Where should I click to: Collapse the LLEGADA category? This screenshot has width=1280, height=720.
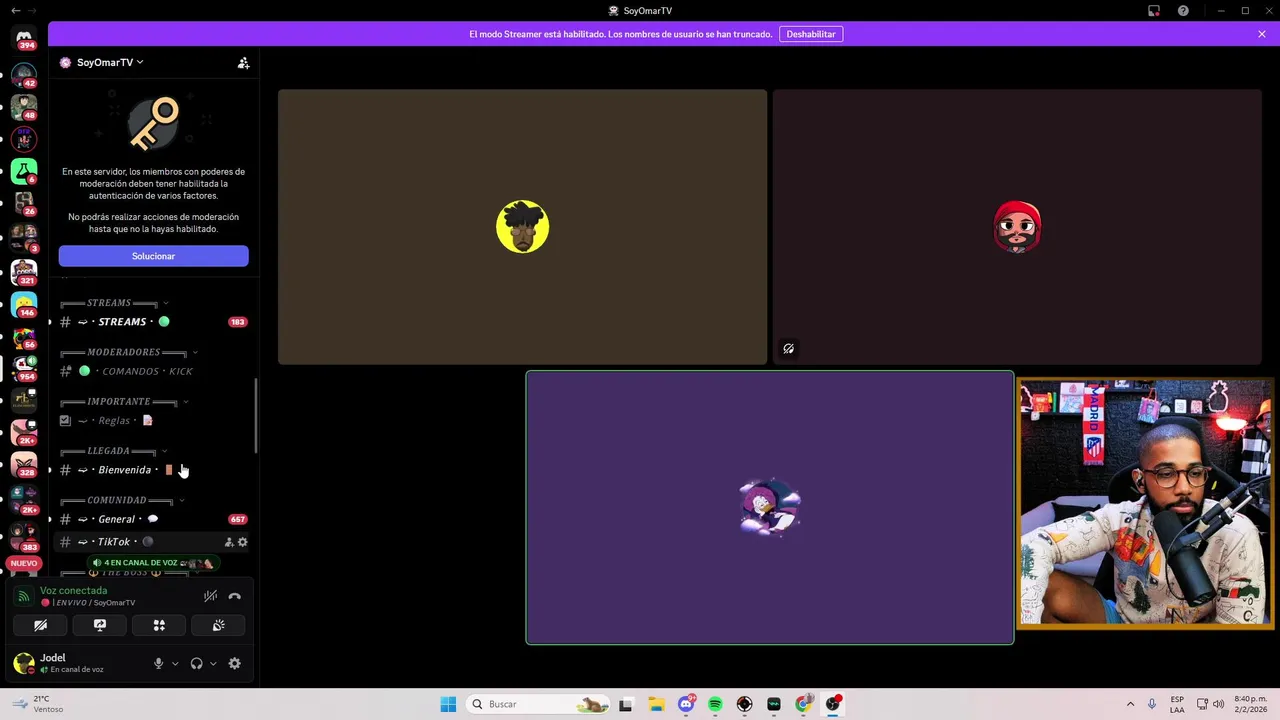[114, 451]
